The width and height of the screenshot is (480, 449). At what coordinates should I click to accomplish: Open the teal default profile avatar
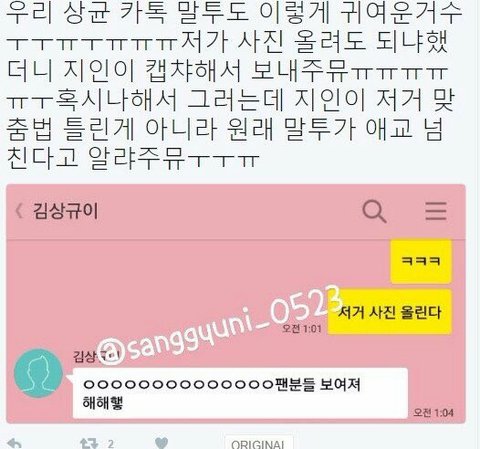pyautogui.click(x=39, y=374)
